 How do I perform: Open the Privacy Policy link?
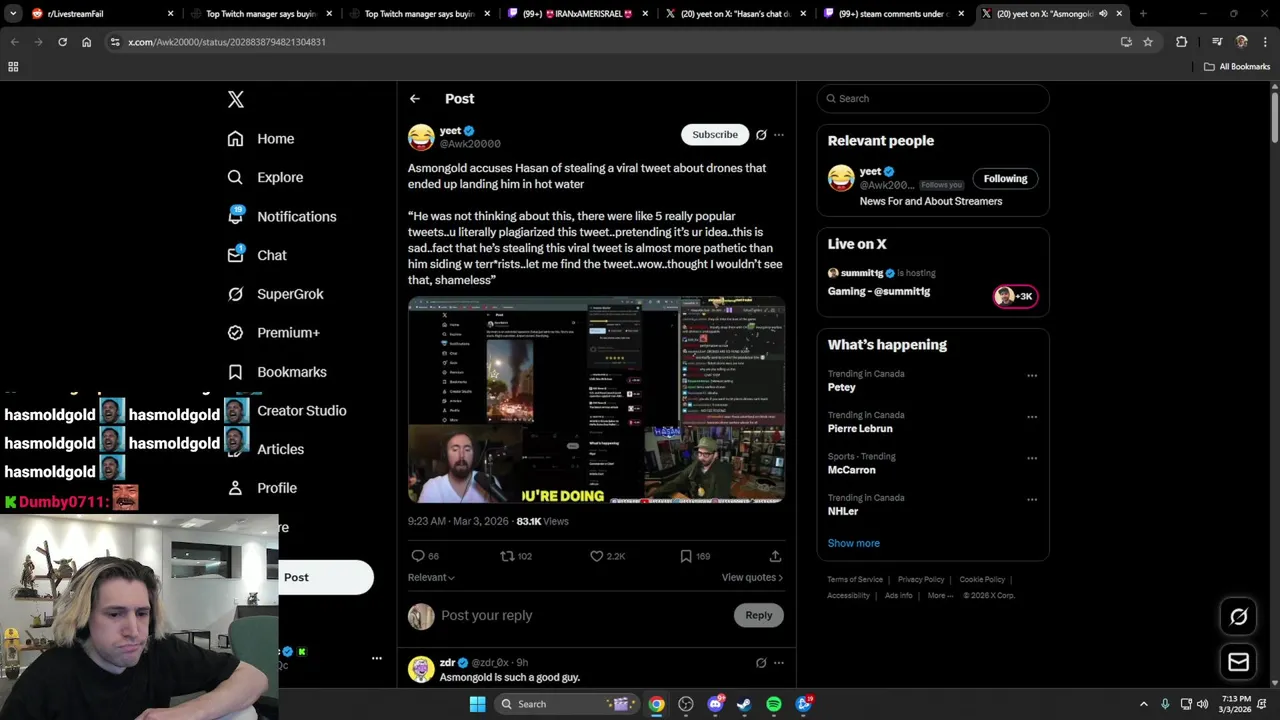coord(921,579)
